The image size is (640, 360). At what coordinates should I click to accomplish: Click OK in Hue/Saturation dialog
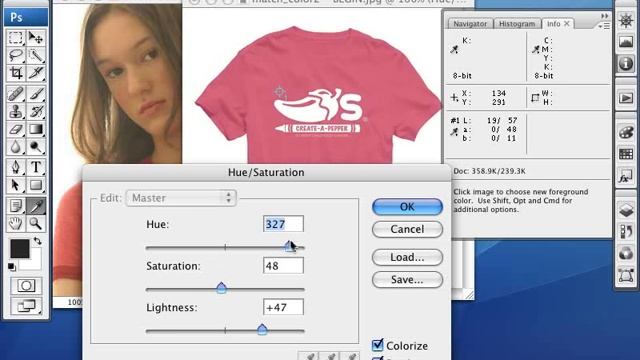point(407,207)
